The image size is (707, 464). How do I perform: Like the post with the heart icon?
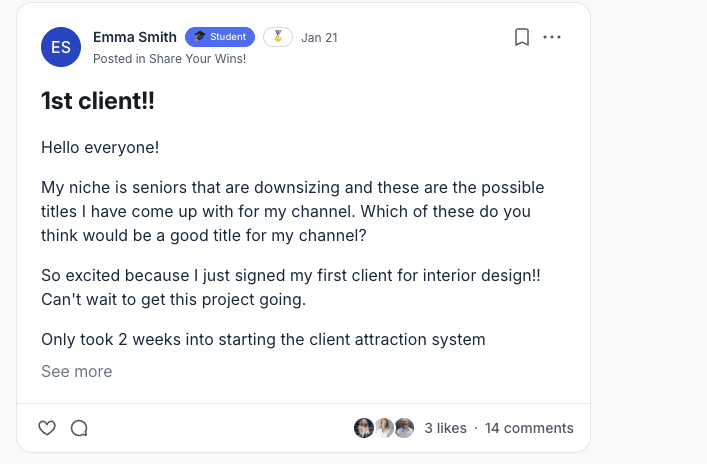point(47,428)
